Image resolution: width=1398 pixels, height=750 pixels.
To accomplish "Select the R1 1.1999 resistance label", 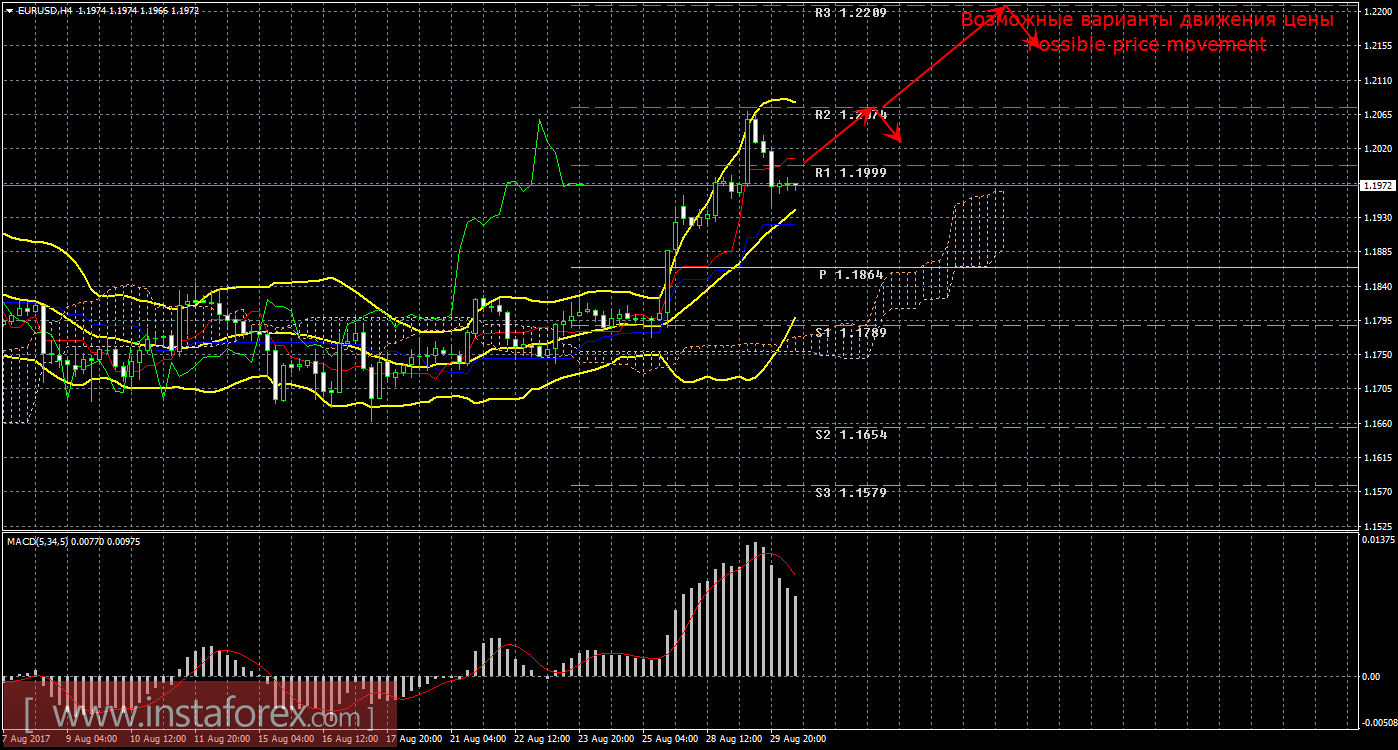I will (x=850, y=173).
